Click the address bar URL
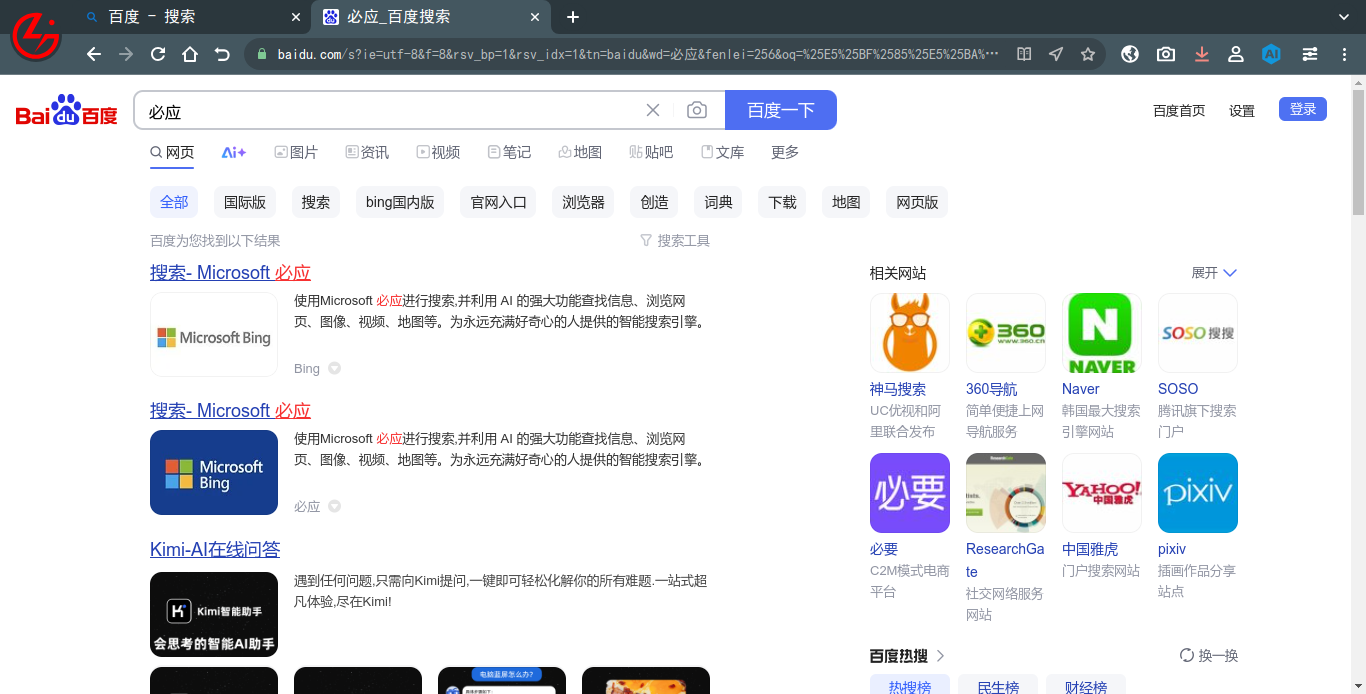This screenshot has width=1366, height=694. [x=638, y=54]
